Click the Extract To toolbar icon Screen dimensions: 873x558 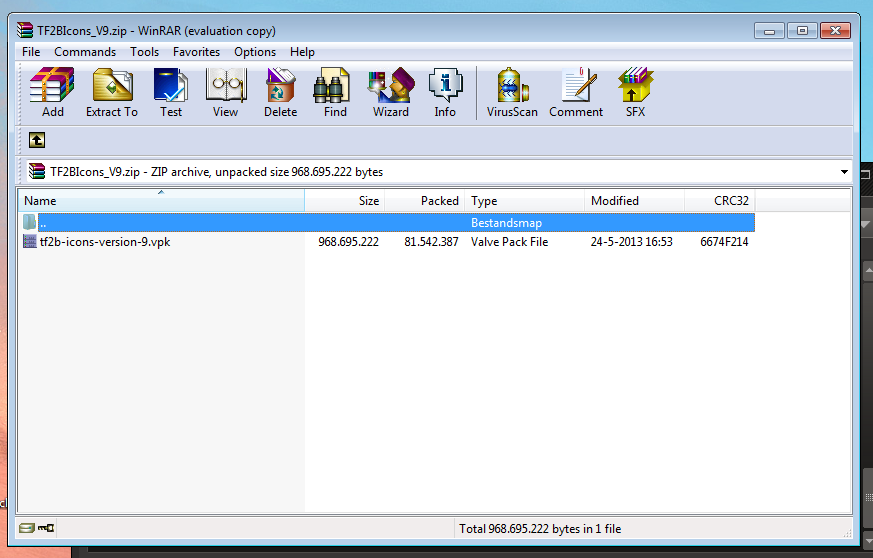click(x=112, y=92)
